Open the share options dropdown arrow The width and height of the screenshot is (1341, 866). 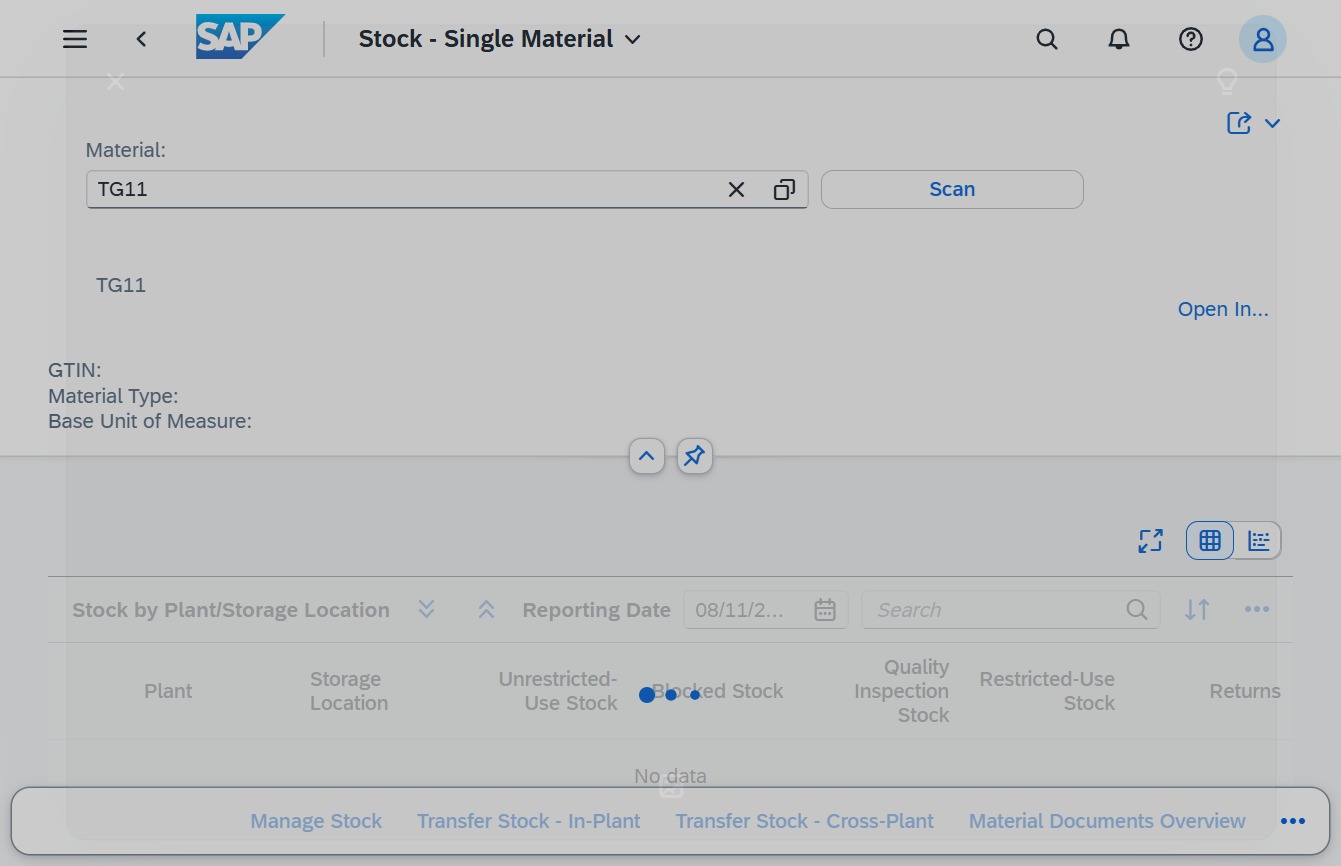(1272, 123)
